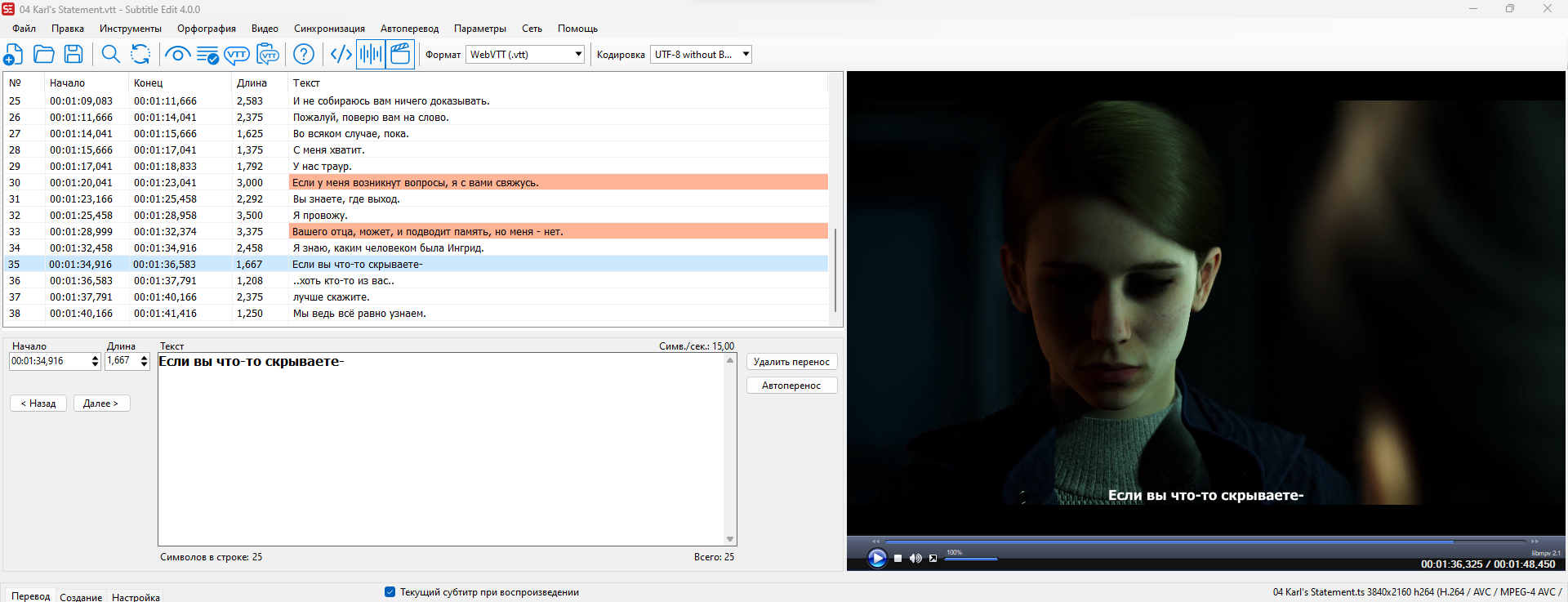Open the Replace tool with circular arrows
This screenshot has width=1568, height=602.
[140, 55]
